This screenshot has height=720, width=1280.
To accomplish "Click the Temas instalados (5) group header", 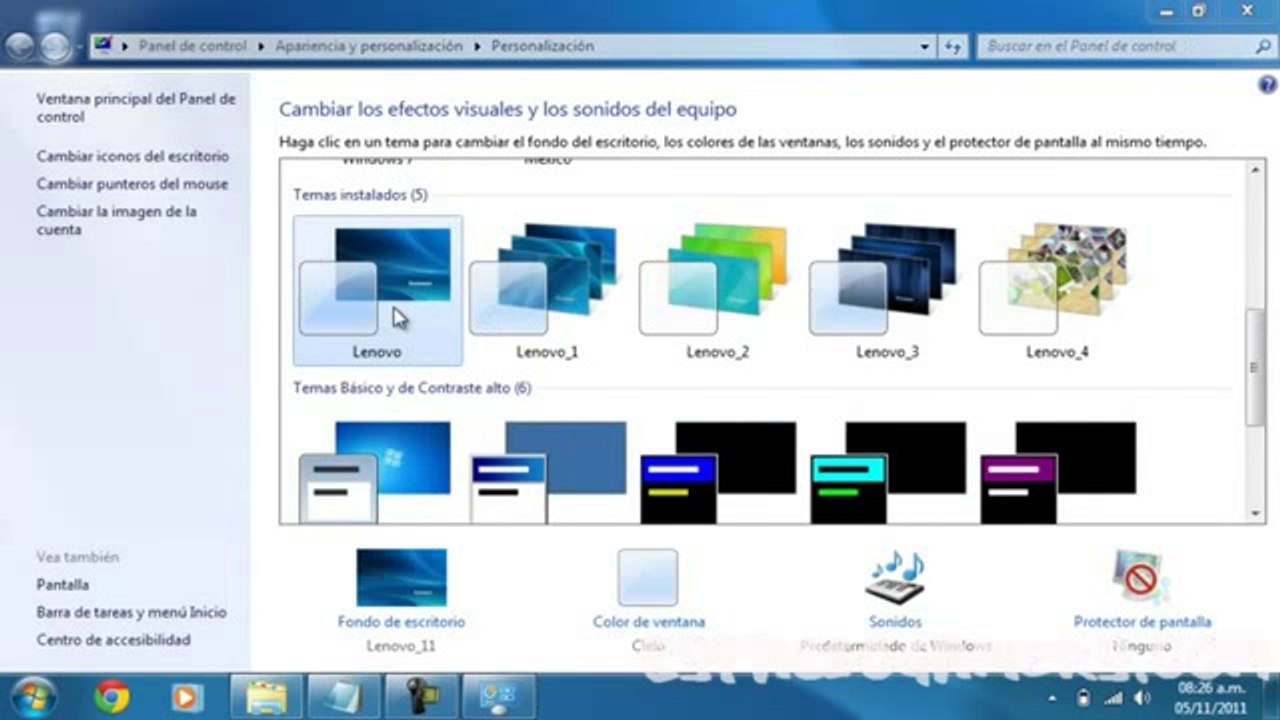I will 360,195.
